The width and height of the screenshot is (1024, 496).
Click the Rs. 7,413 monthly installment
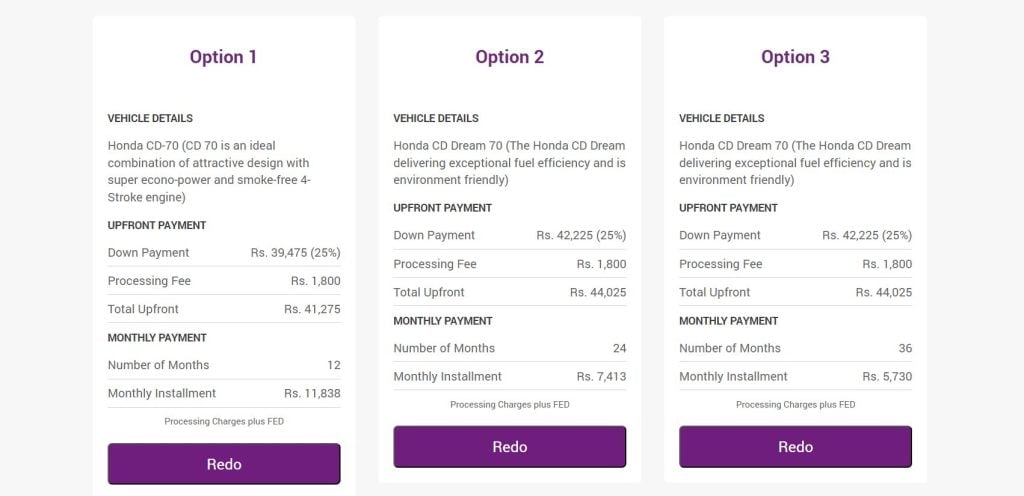click(601, 377)
